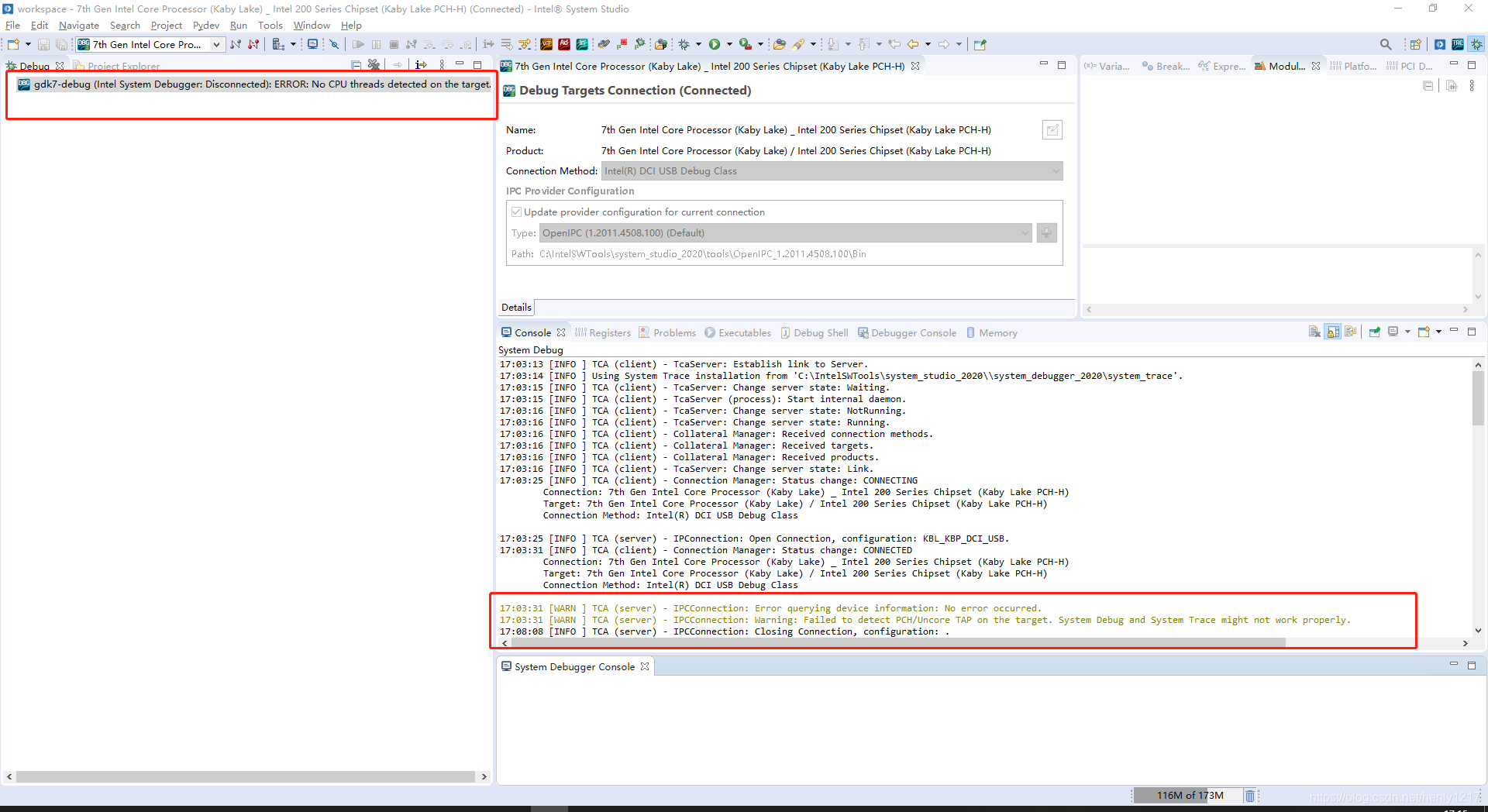Click the Terminate stop icon
Screen dimensions: 1488x812
[x=394, y=44]
